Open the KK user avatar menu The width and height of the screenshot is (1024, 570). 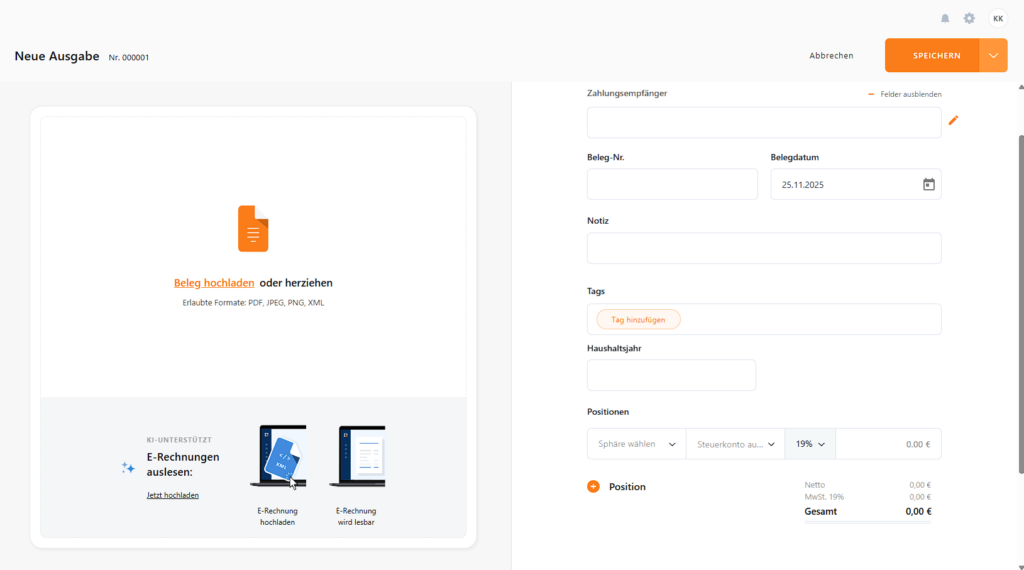[x=998, y=19]
